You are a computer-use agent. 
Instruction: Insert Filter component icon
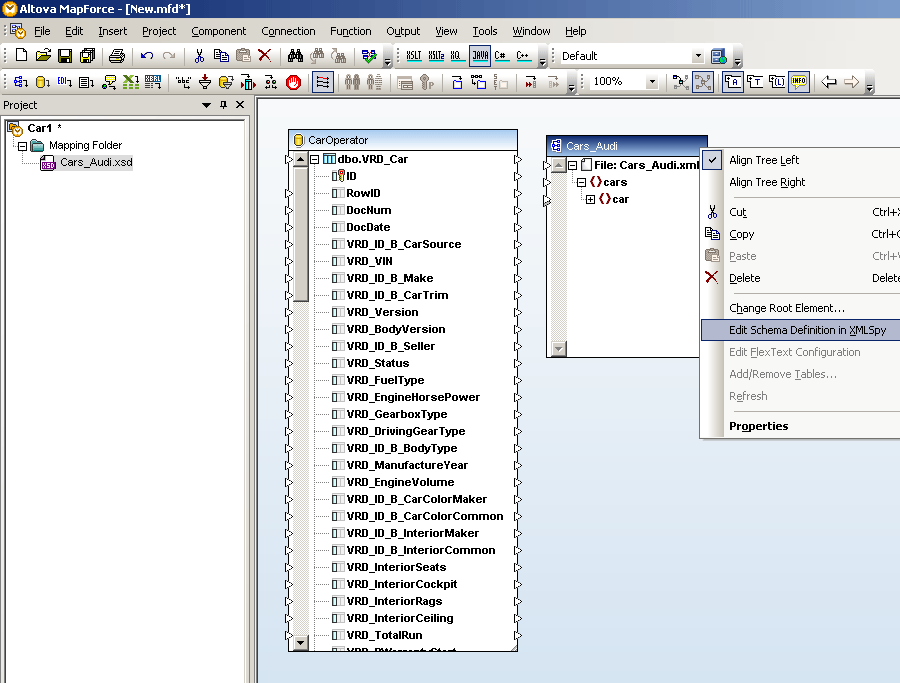[x=205, y=82]
